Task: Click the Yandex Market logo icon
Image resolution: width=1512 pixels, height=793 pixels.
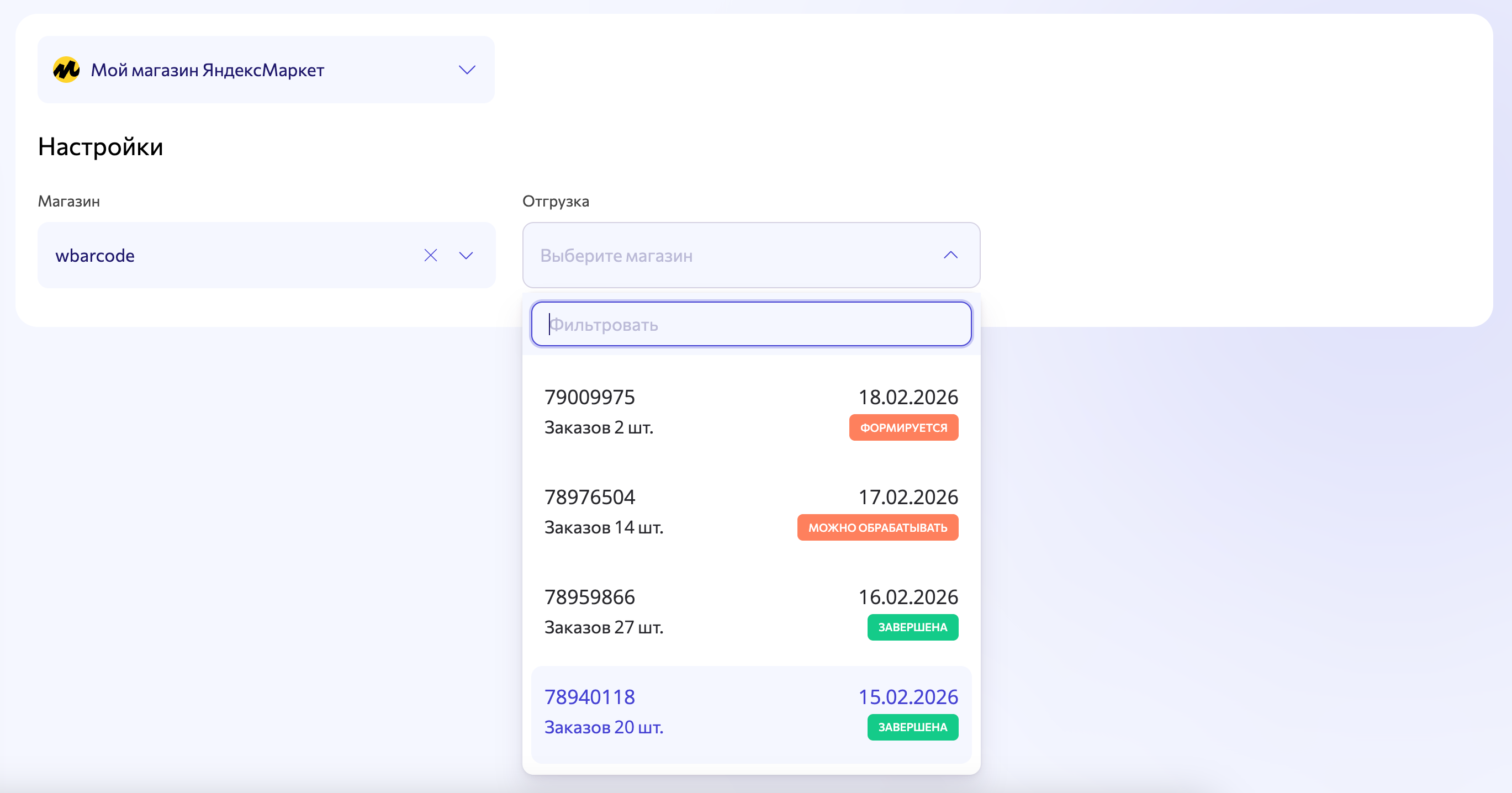Action: click(x=66, y=70)
